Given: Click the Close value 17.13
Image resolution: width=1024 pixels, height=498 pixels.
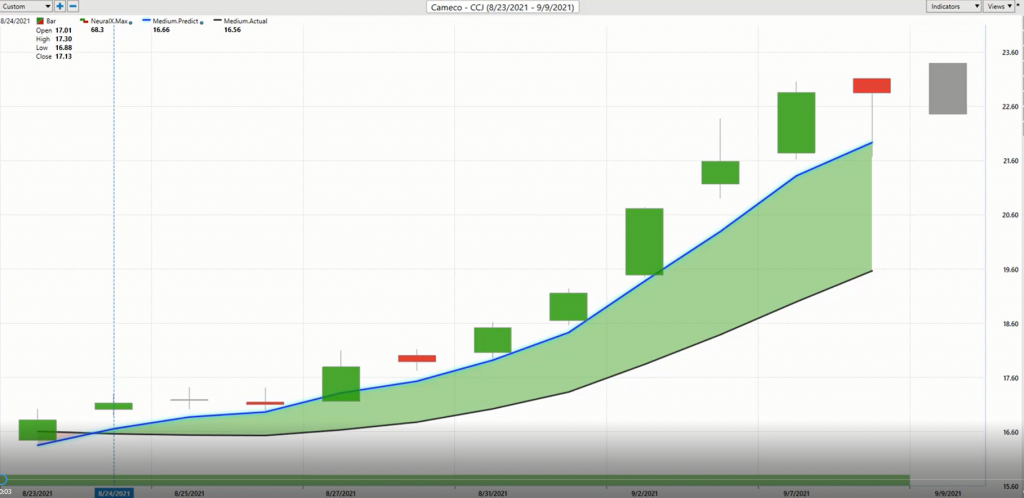Looking at the screenshot, I should coord(63,57).
